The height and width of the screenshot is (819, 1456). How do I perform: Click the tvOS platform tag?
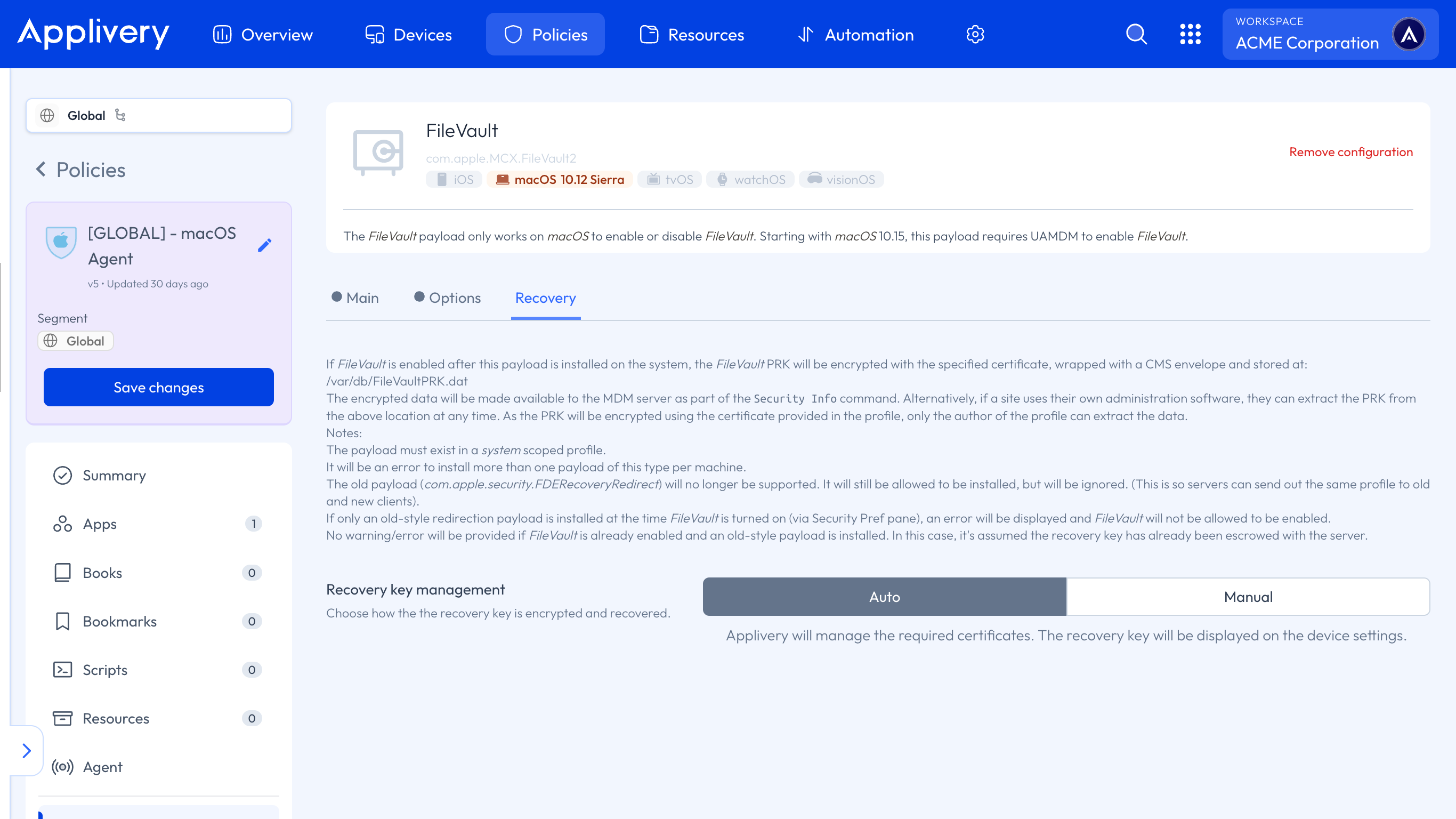coord(670,179)
